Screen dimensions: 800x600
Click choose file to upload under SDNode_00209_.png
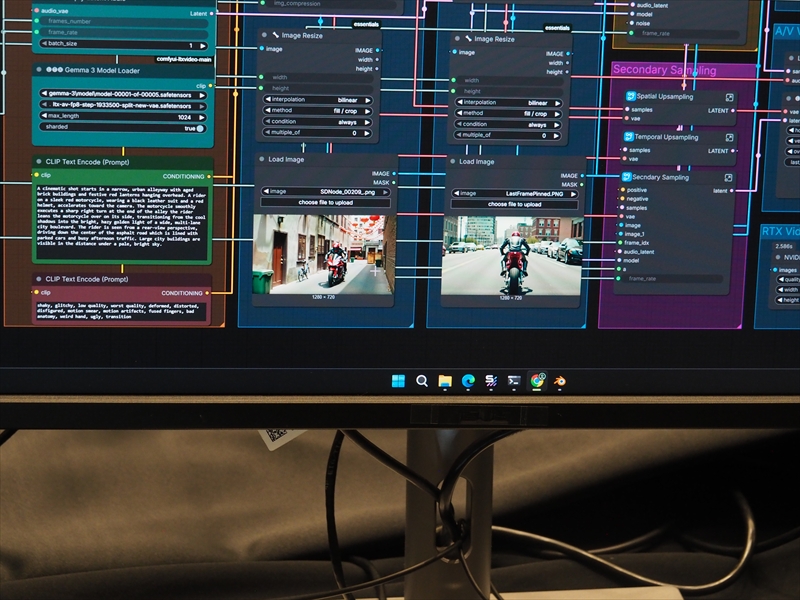pyautogui.click(x=323, y=204)
